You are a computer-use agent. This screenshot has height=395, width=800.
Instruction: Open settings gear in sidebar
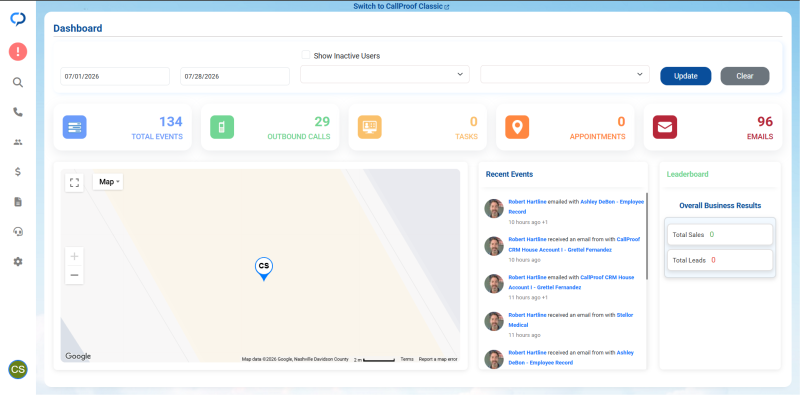(18, 262)
